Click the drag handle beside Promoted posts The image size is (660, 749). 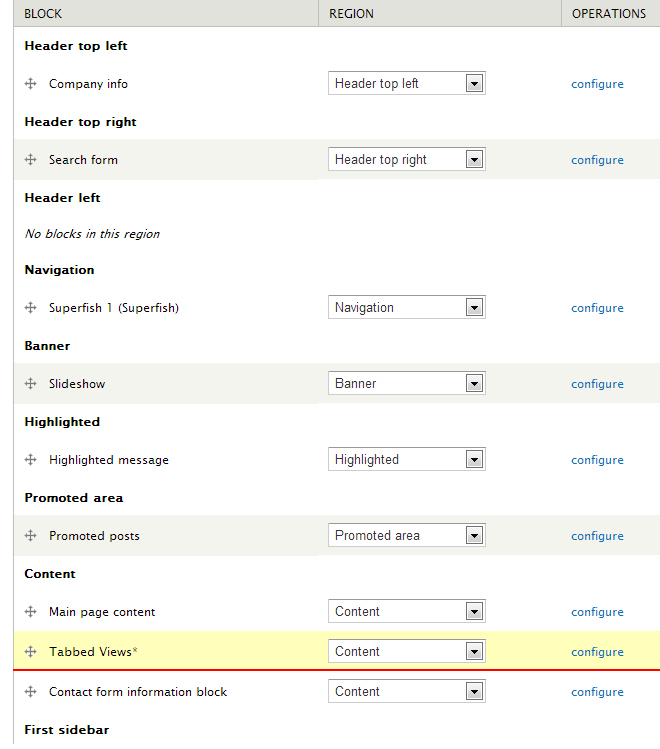(31, 535)
